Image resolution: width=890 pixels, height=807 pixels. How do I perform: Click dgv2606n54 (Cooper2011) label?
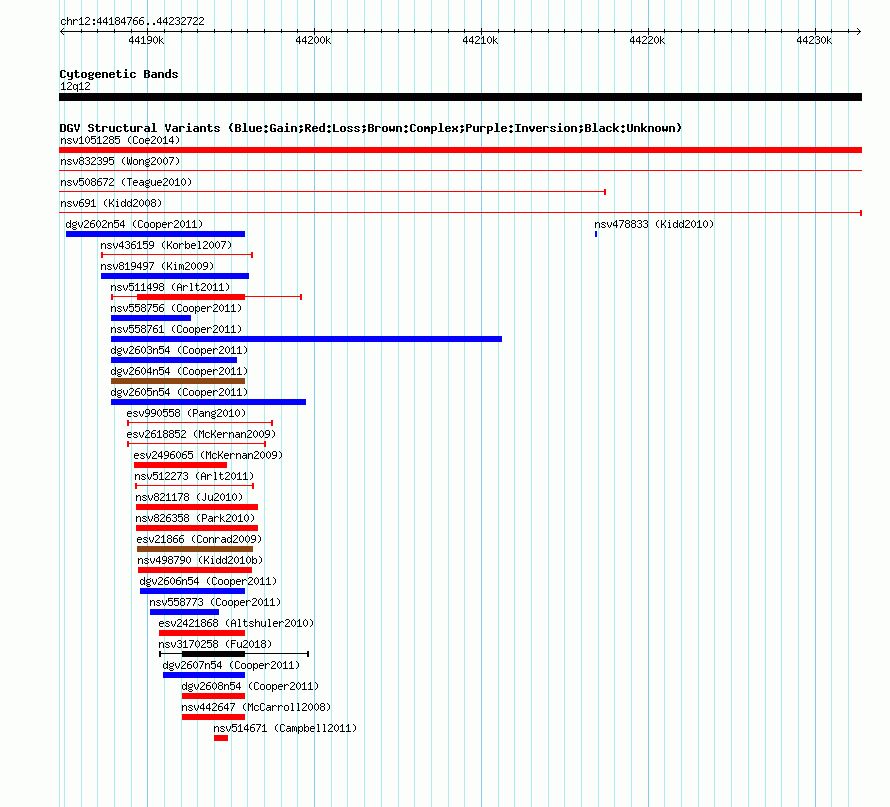pyautogui.click(x=208, y=581)
